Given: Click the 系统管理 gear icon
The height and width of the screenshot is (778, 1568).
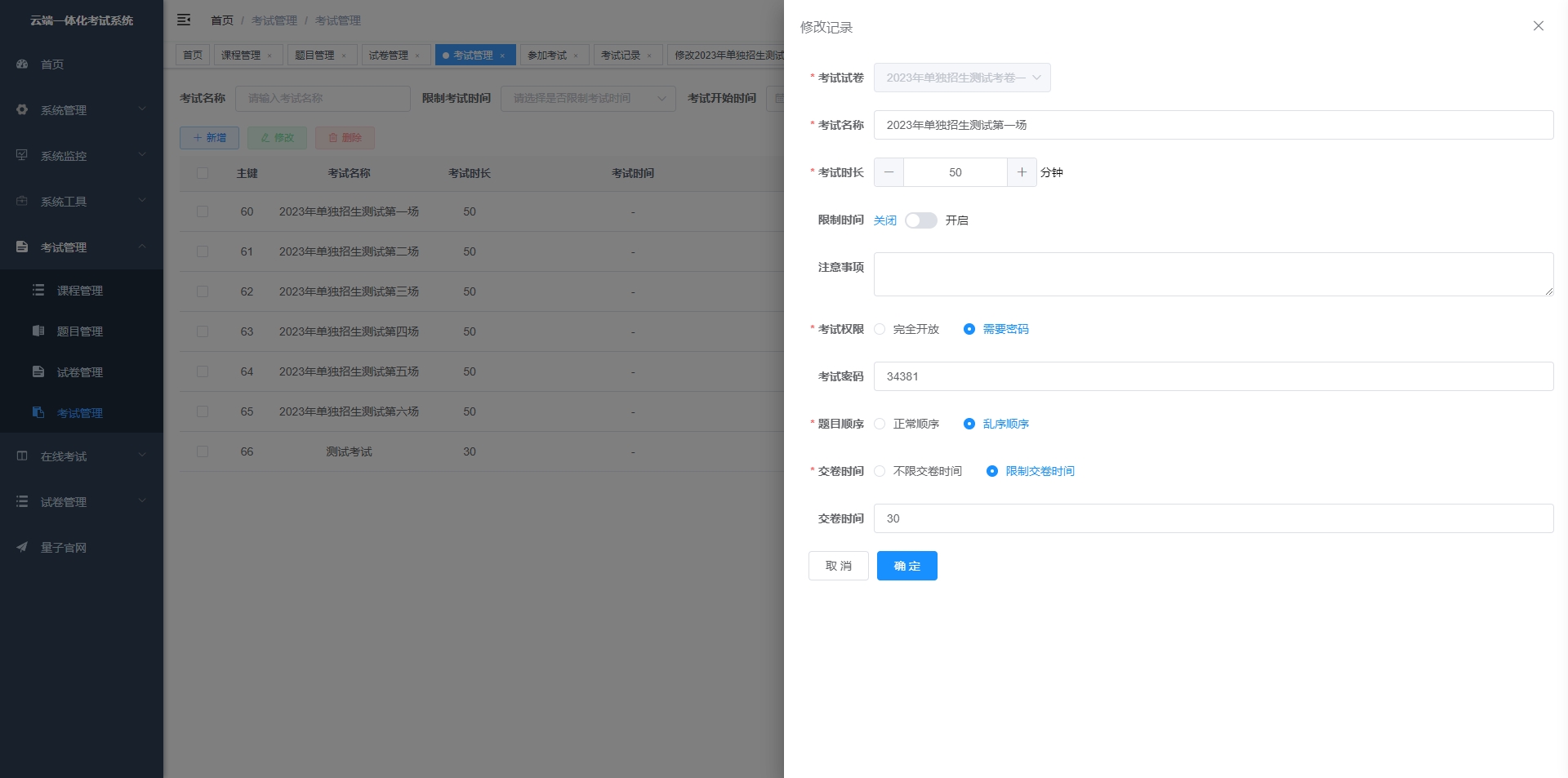Looking at the screenshot, I should [22, 109].
